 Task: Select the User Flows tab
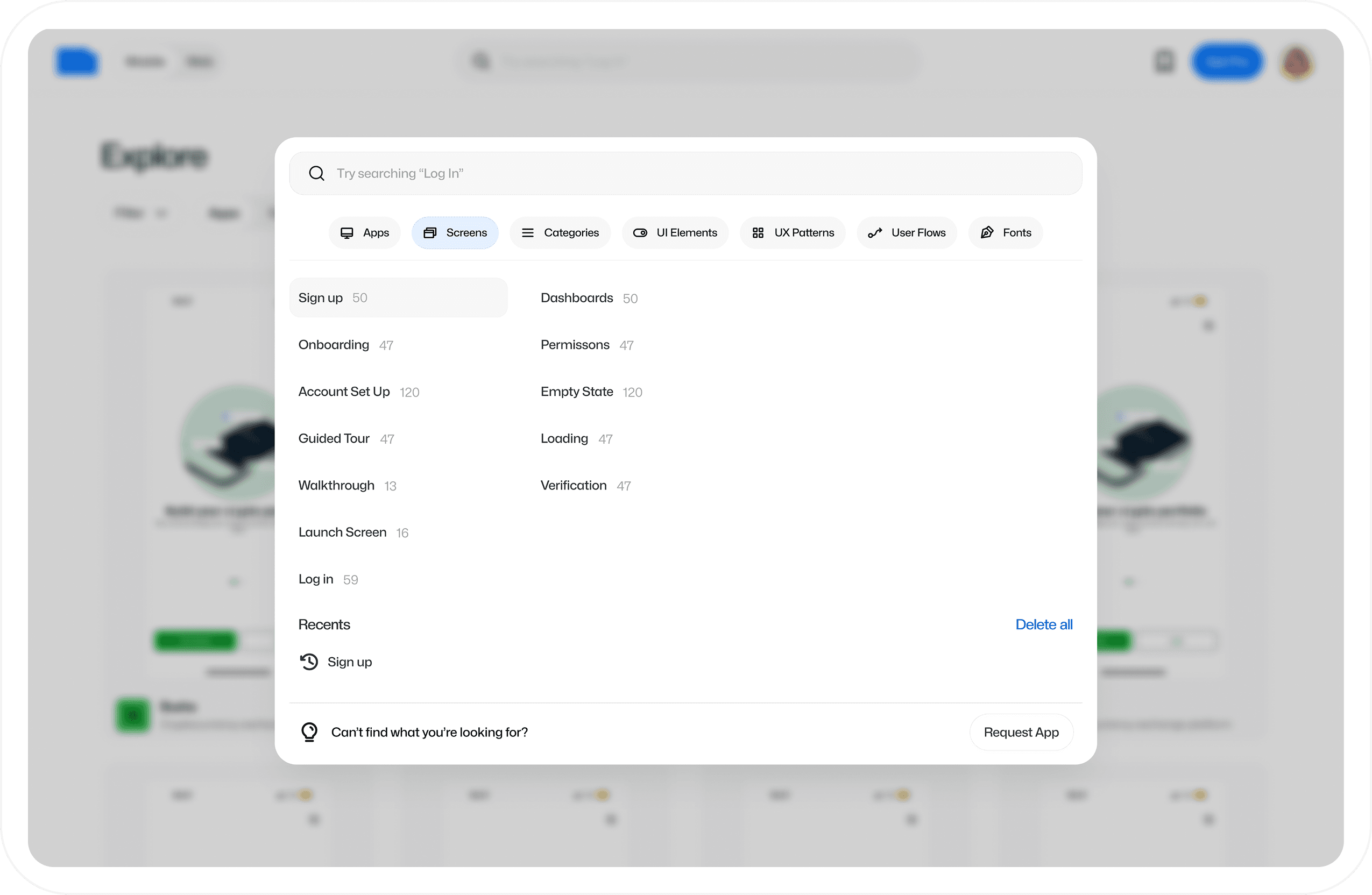(x=907, y=233)
